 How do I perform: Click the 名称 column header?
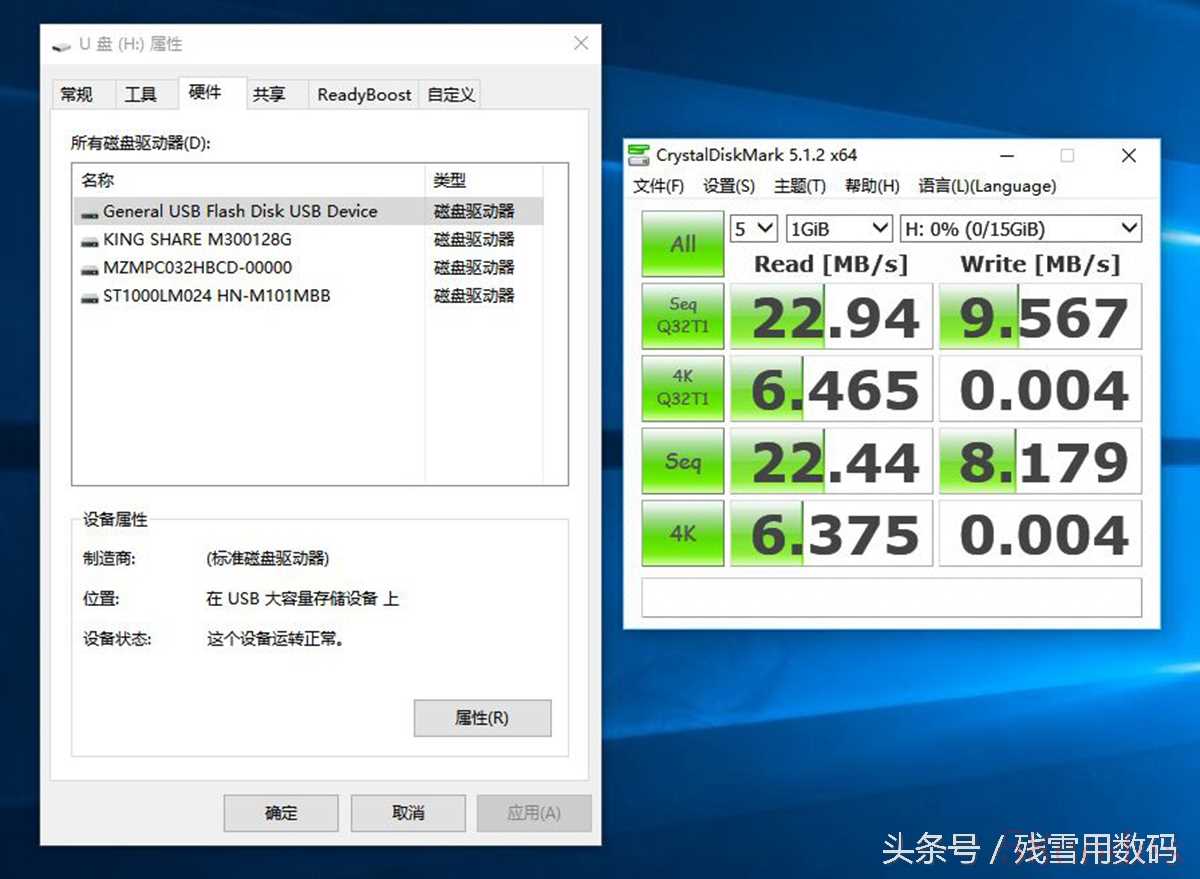(x=250, y=180)
